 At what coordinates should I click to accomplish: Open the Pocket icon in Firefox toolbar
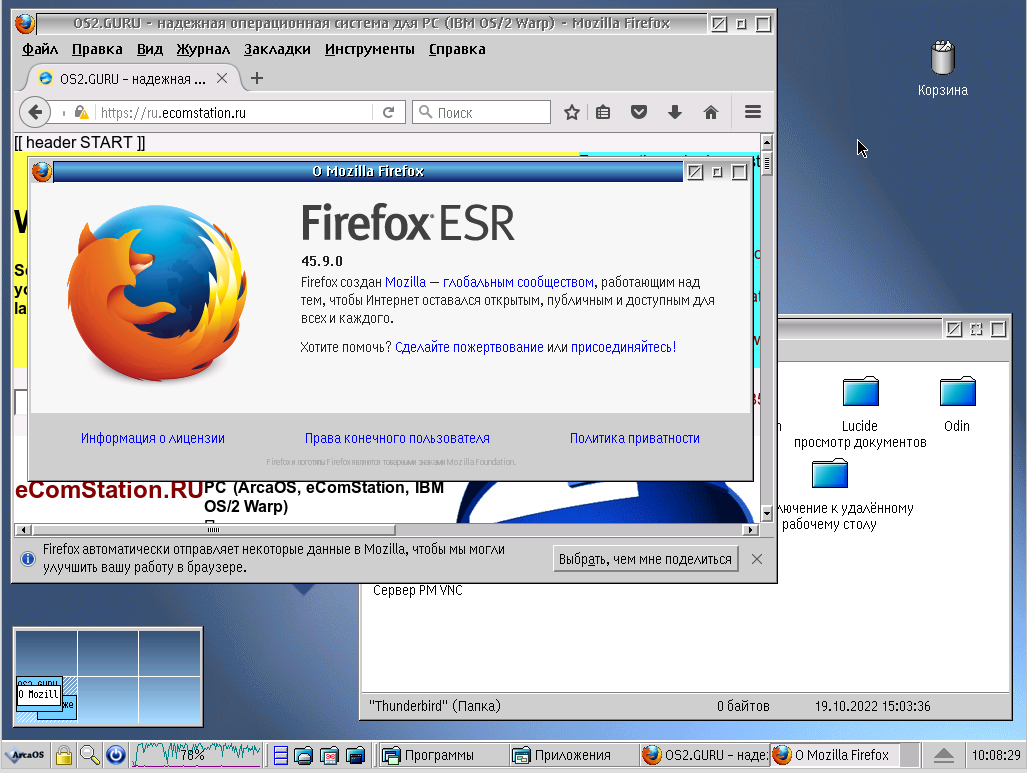639,112
